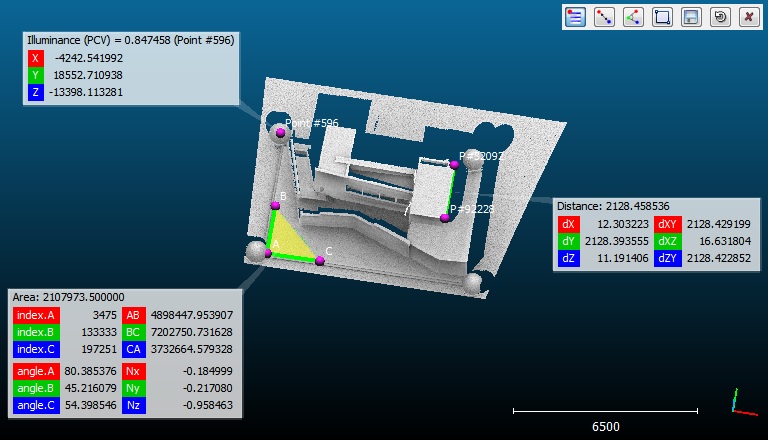
Task: Click the magenta marker for Point #596
Action: (x=280, y=132)
